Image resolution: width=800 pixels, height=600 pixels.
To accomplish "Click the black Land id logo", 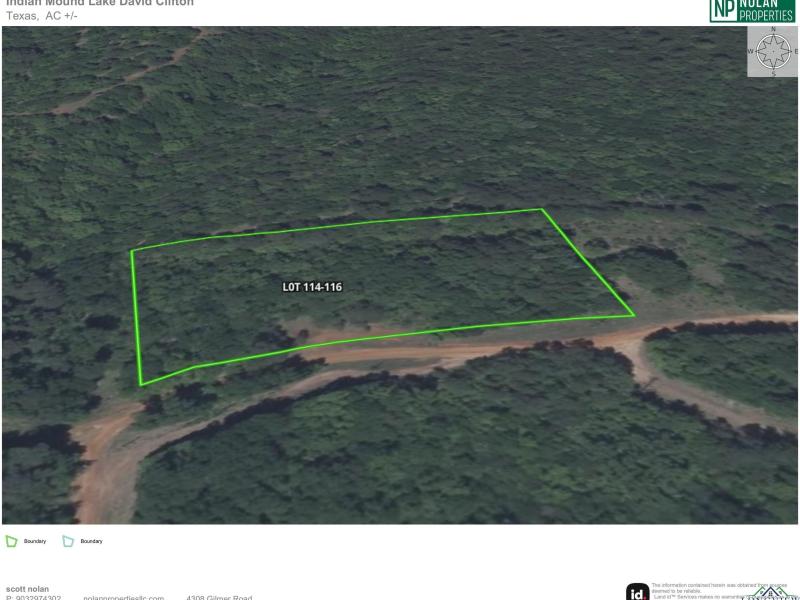I will (x=638, y=592).
